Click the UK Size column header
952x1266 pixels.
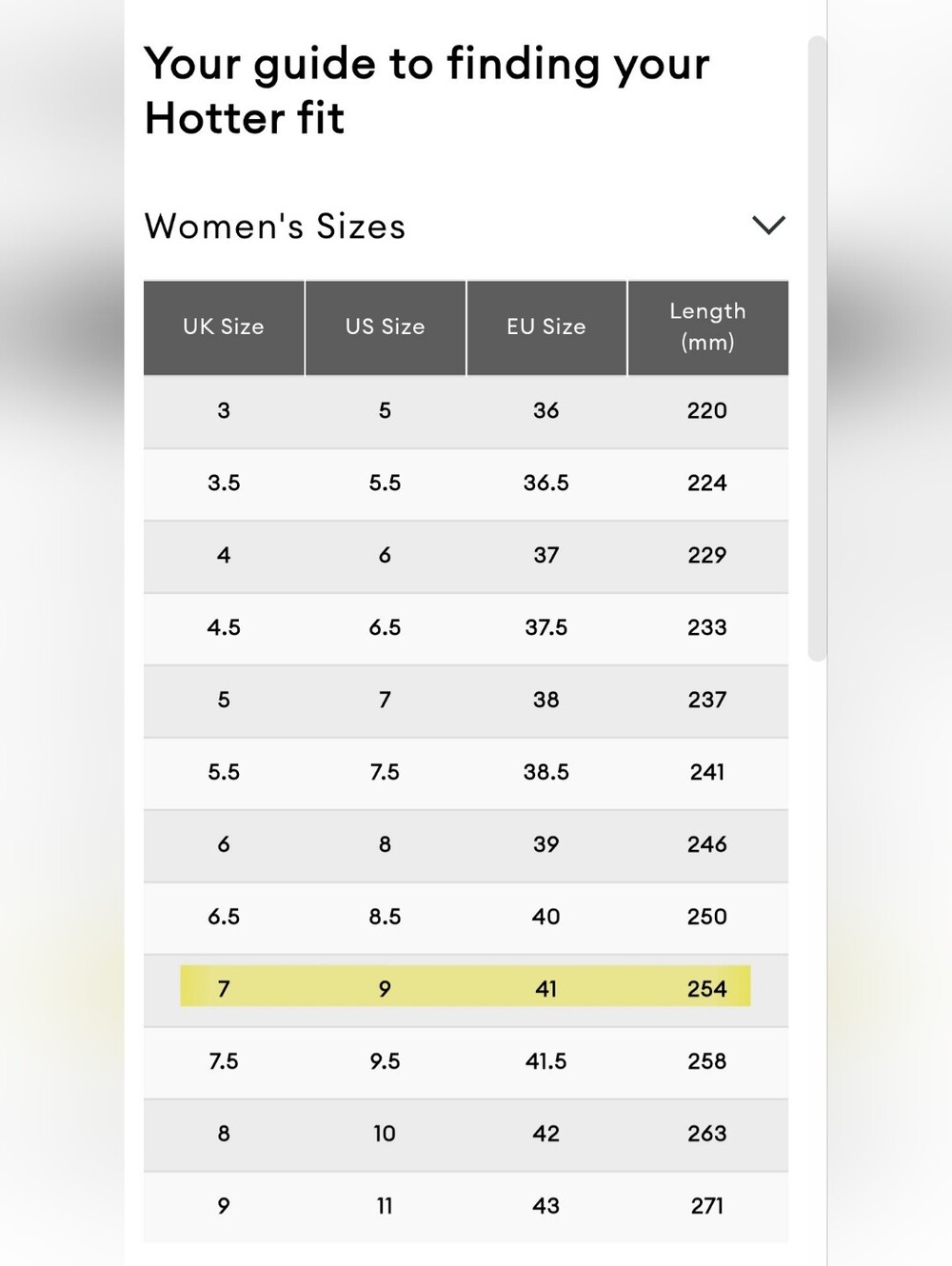[x=224, y=327]
